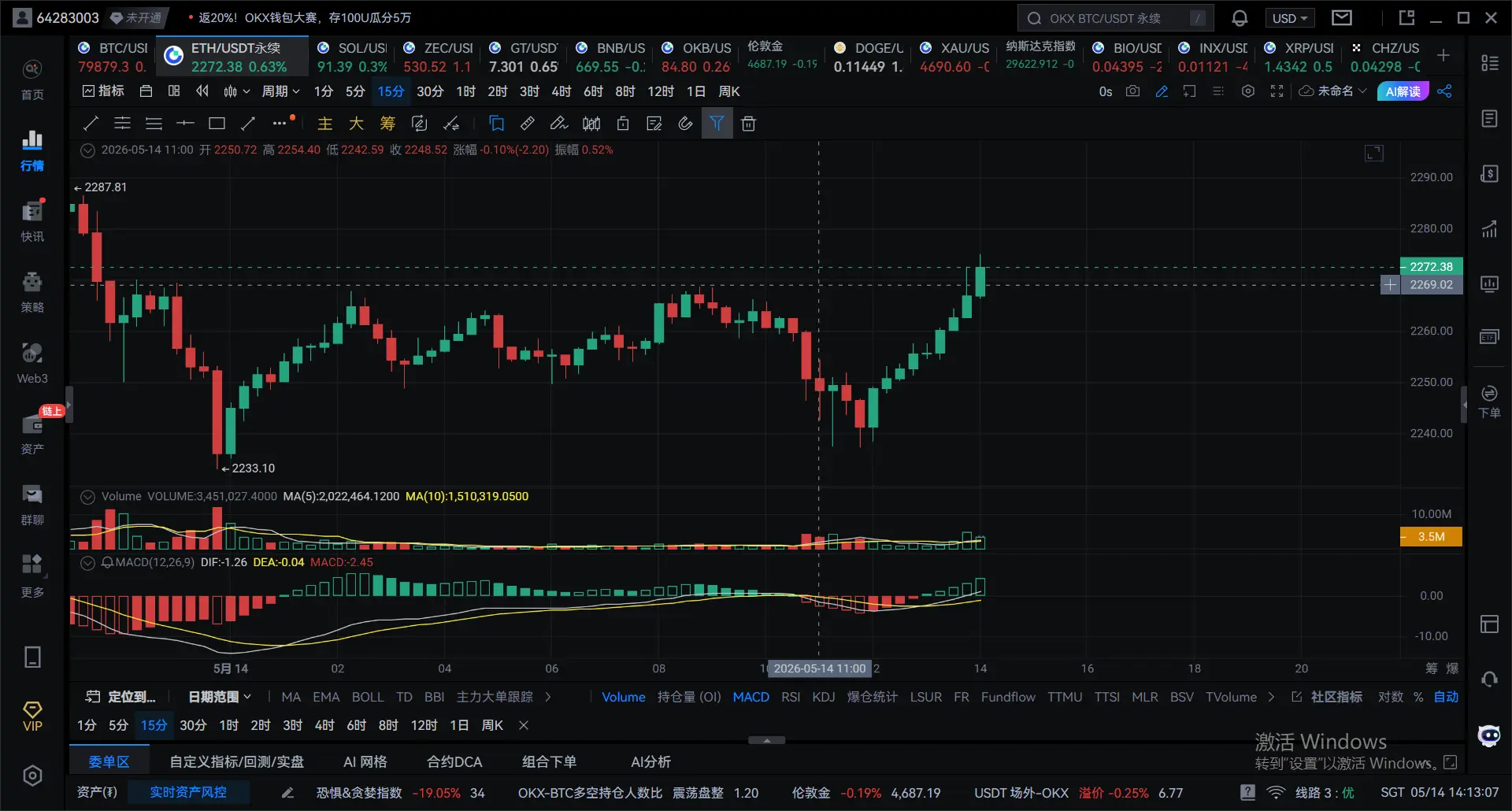1512x811 pixels.
Task: Toggle the MACD indicator panel
Action: (750, 697)
